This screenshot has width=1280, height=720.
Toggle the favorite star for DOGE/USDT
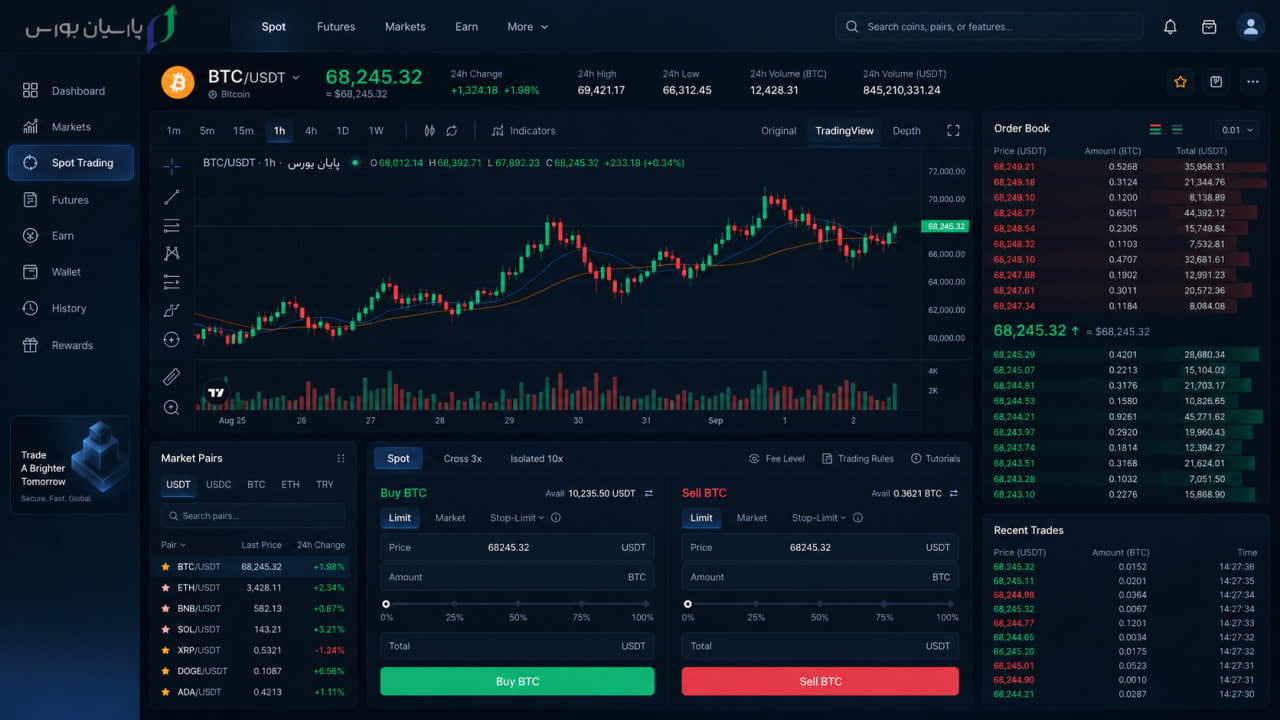pyautogui.click(x=166, y=671)
